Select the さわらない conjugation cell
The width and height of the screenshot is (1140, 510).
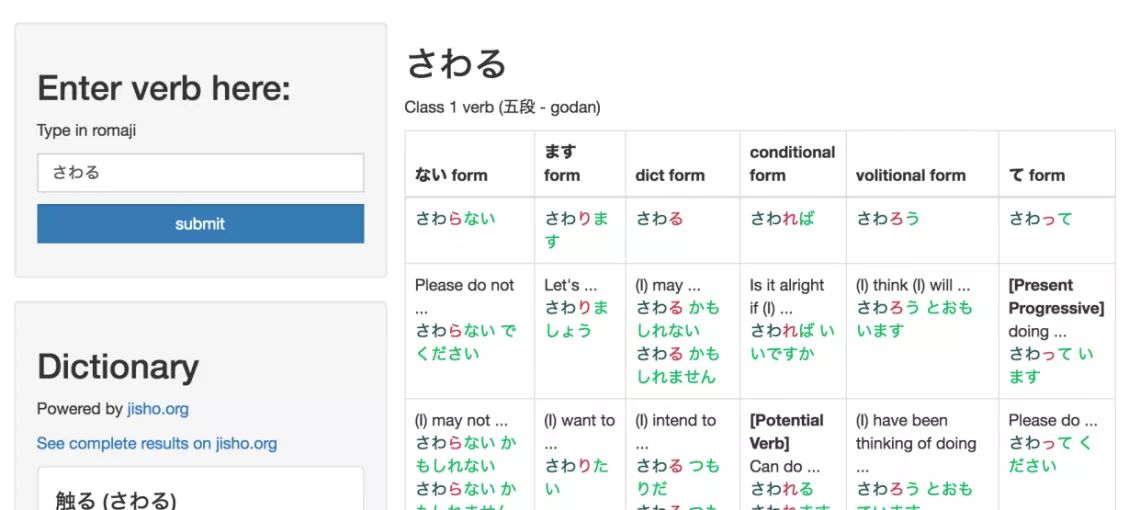tap(470, 231)
